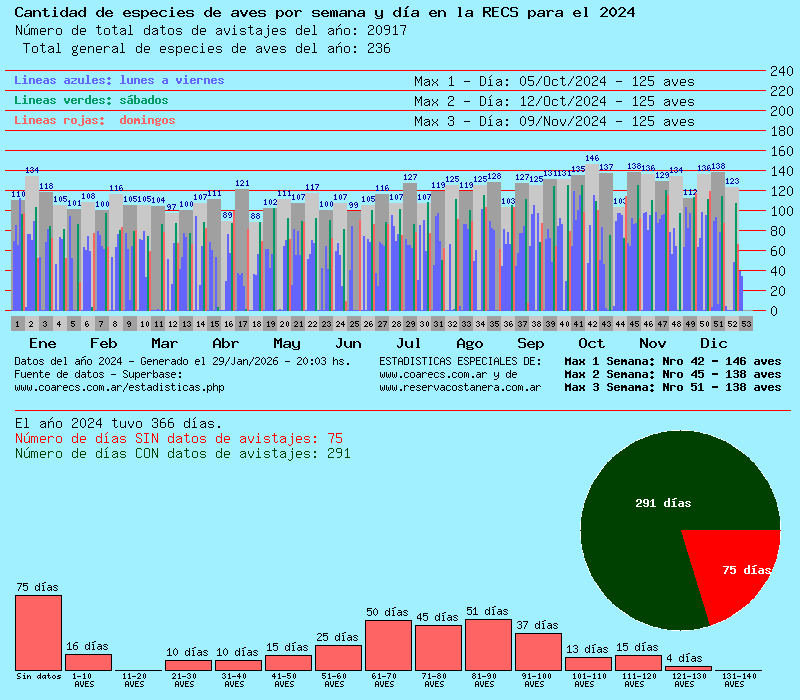Select the Oct month label

592,343
